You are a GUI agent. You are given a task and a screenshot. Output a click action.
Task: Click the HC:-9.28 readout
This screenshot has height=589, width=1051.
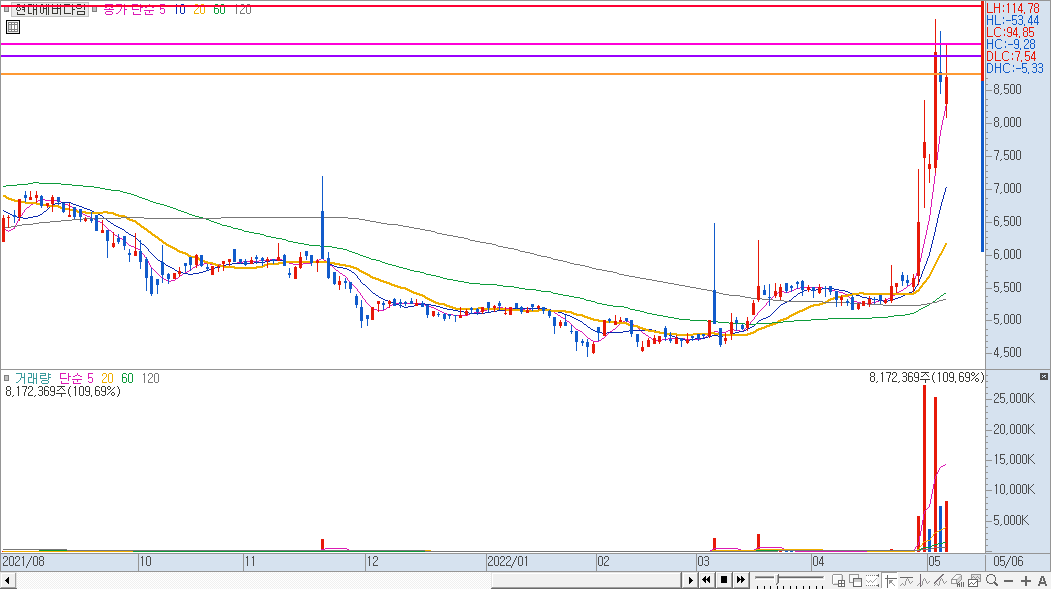(x=1011, y=44)
